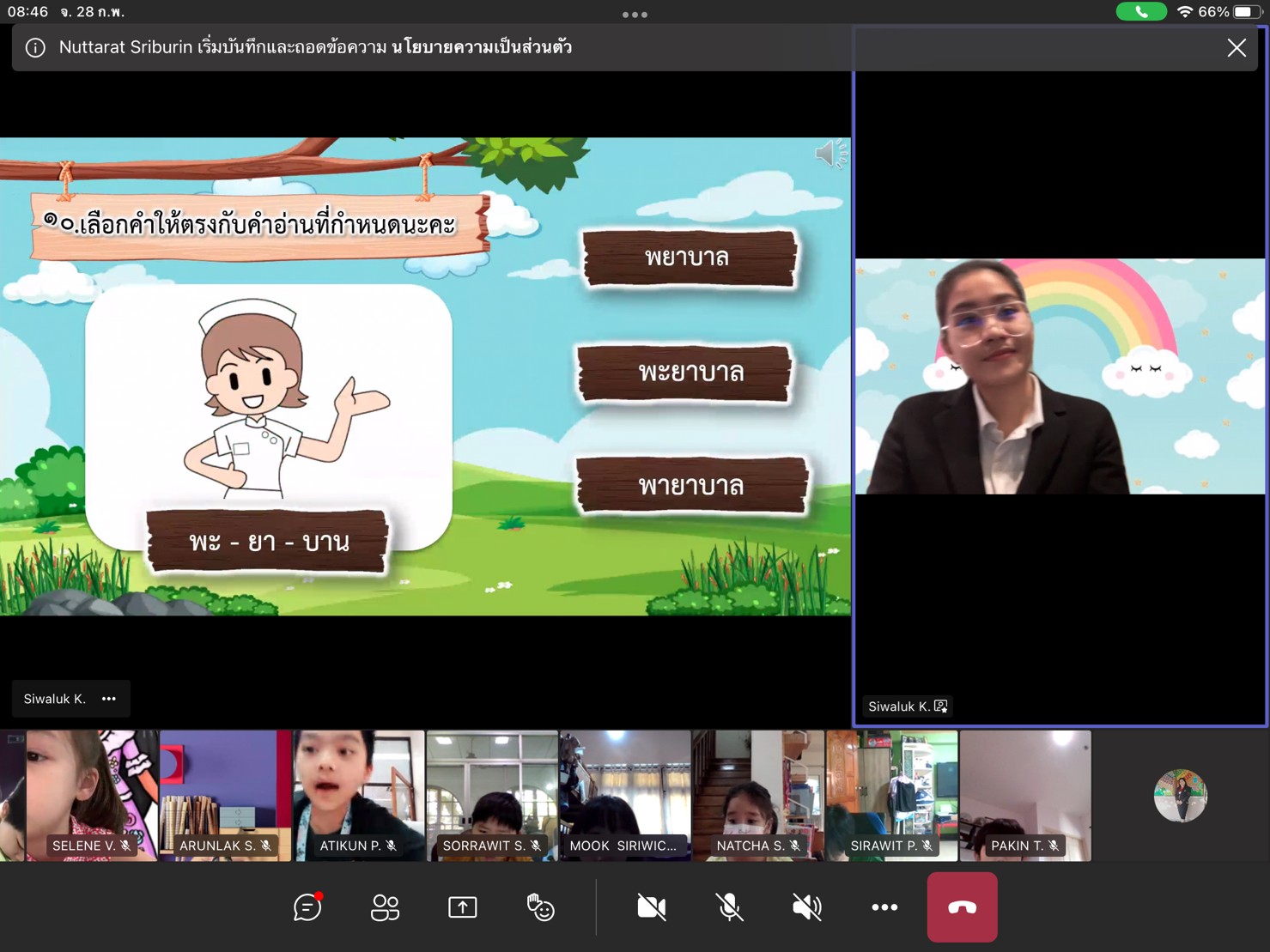Viewport: 1270px width, 952px height.
Task: Tap the green active call indicator
Action: (1140, 12)
